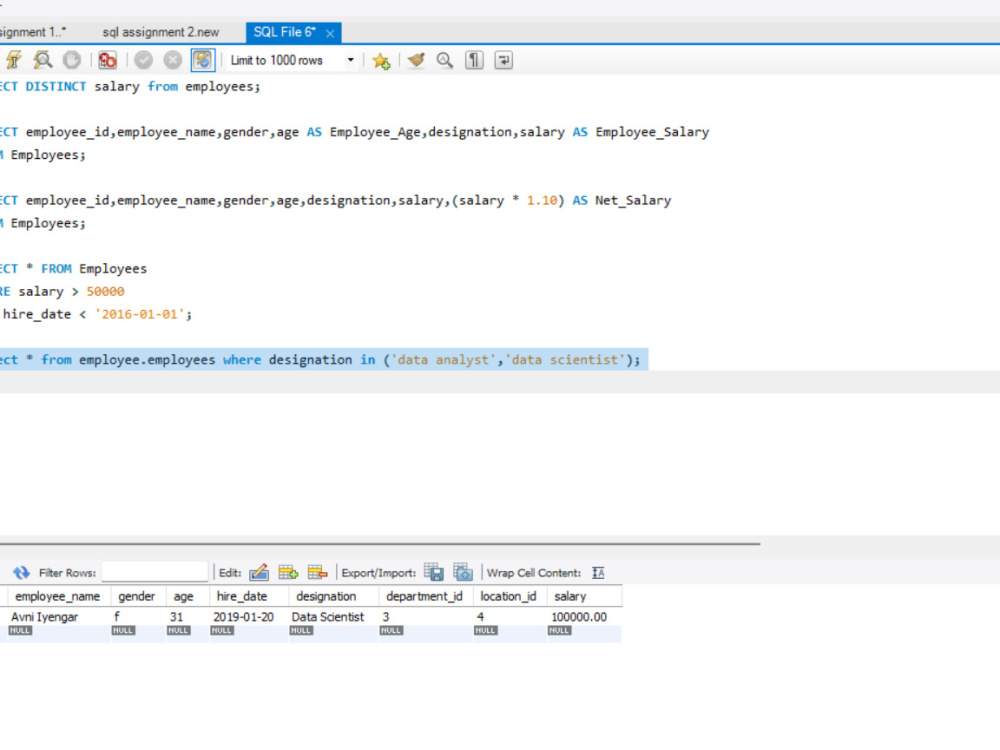Close the SQL File 6* tab
This screenshot has width=1000, height=750.
coord(330,33)
